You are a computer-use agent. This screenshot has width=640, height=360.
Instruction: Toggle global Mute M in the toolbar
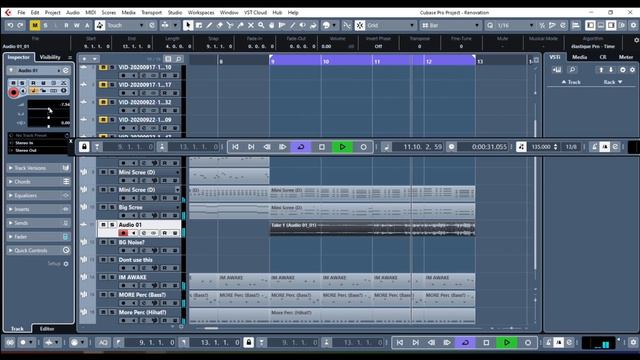(35, 25)
